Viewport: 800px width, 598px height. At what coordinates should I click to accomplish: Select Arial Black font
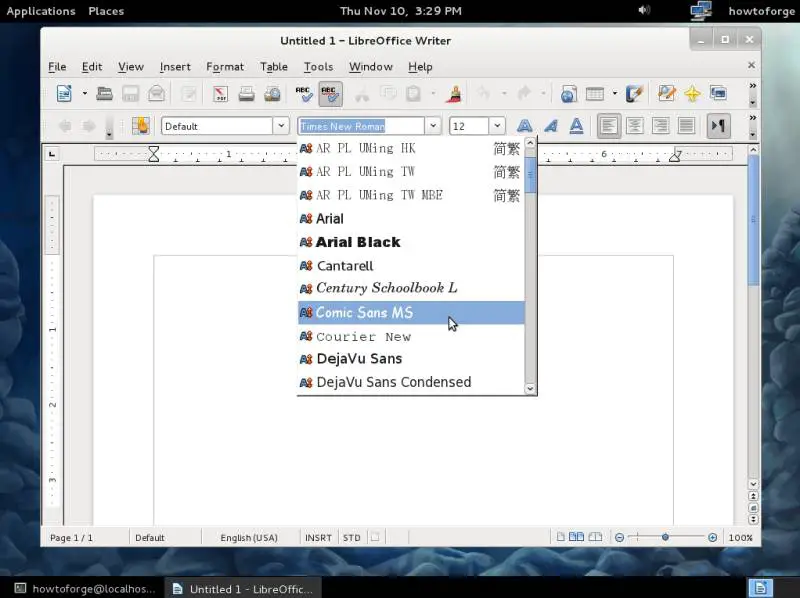(x=411, y=242)
